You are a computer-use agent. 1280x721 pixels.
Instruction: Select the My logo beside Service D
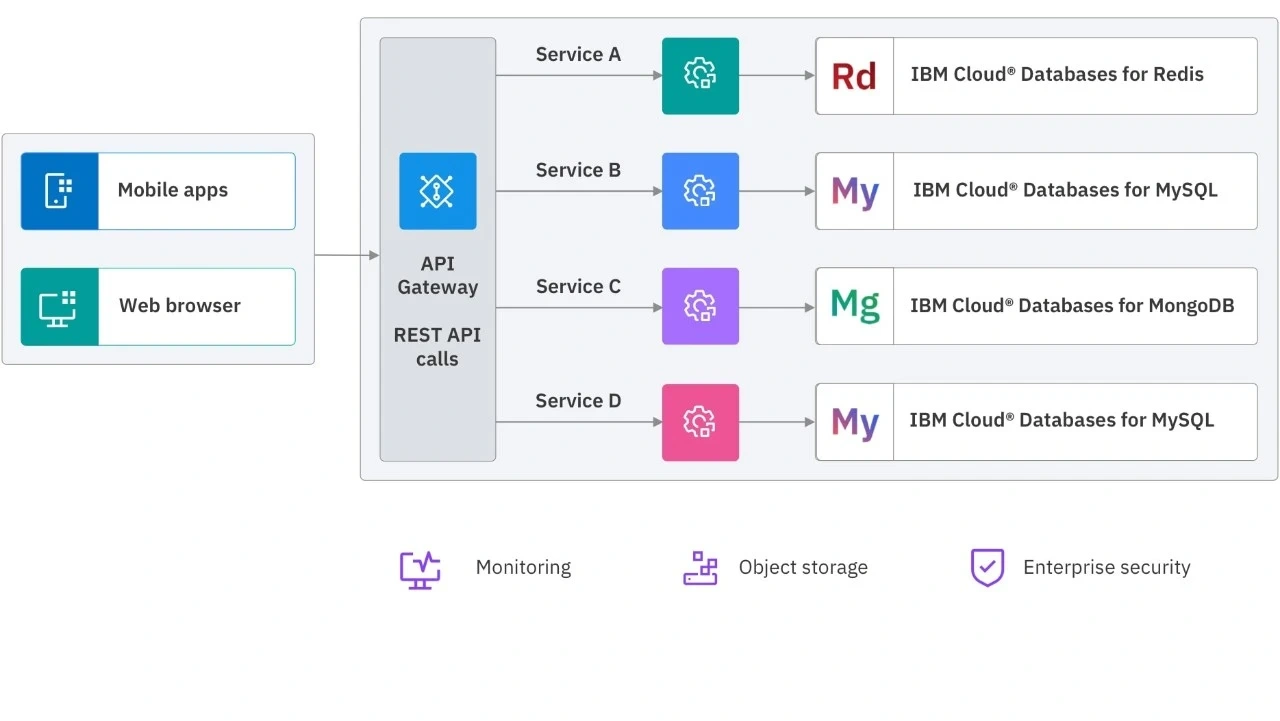pyautogui.click(x=855, y=422)
